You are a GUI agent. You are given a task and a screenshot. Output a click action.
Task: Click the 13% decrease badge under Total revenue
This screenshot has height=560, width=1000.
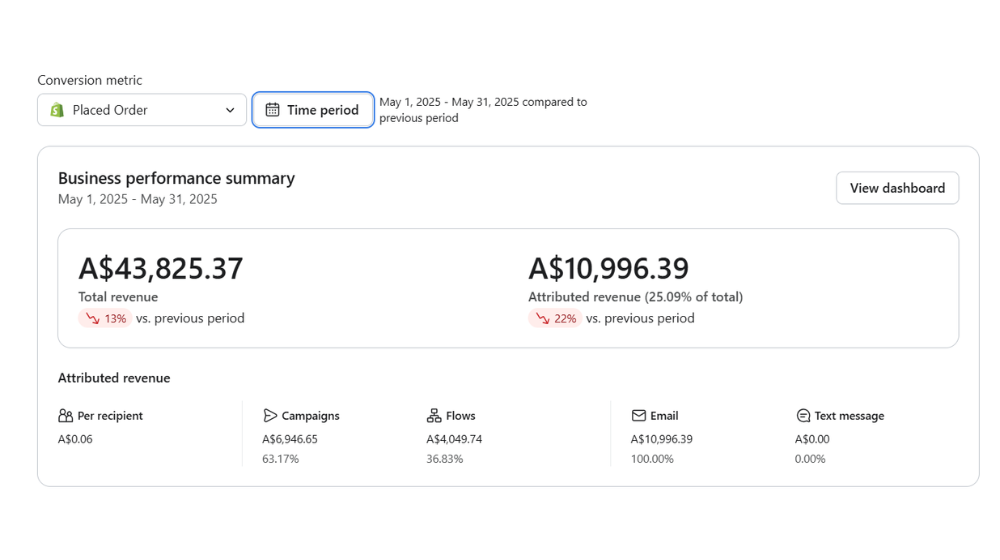(105, 318)
